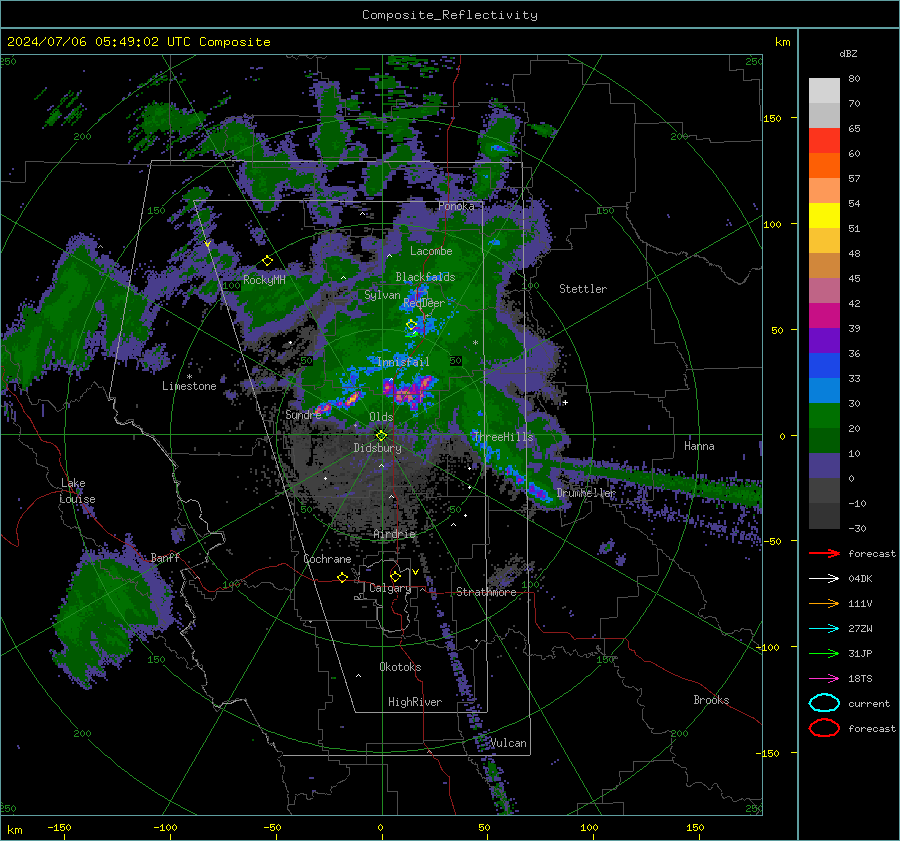Click the white plus marker west of Hanna
The height and width of the screenshot is (841, 900).
(x=565, y=402)
